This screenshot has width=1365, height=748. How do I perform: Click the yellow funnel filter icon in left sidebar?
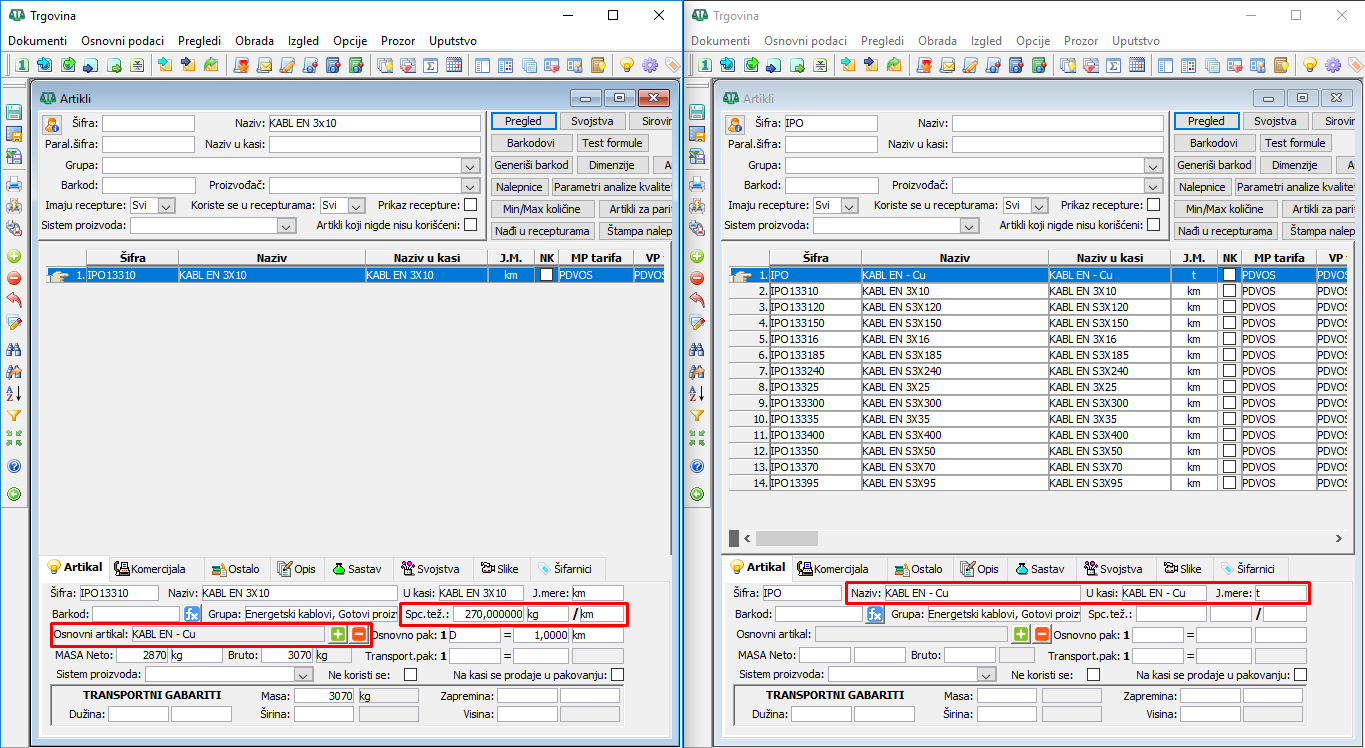coord(14,415)
